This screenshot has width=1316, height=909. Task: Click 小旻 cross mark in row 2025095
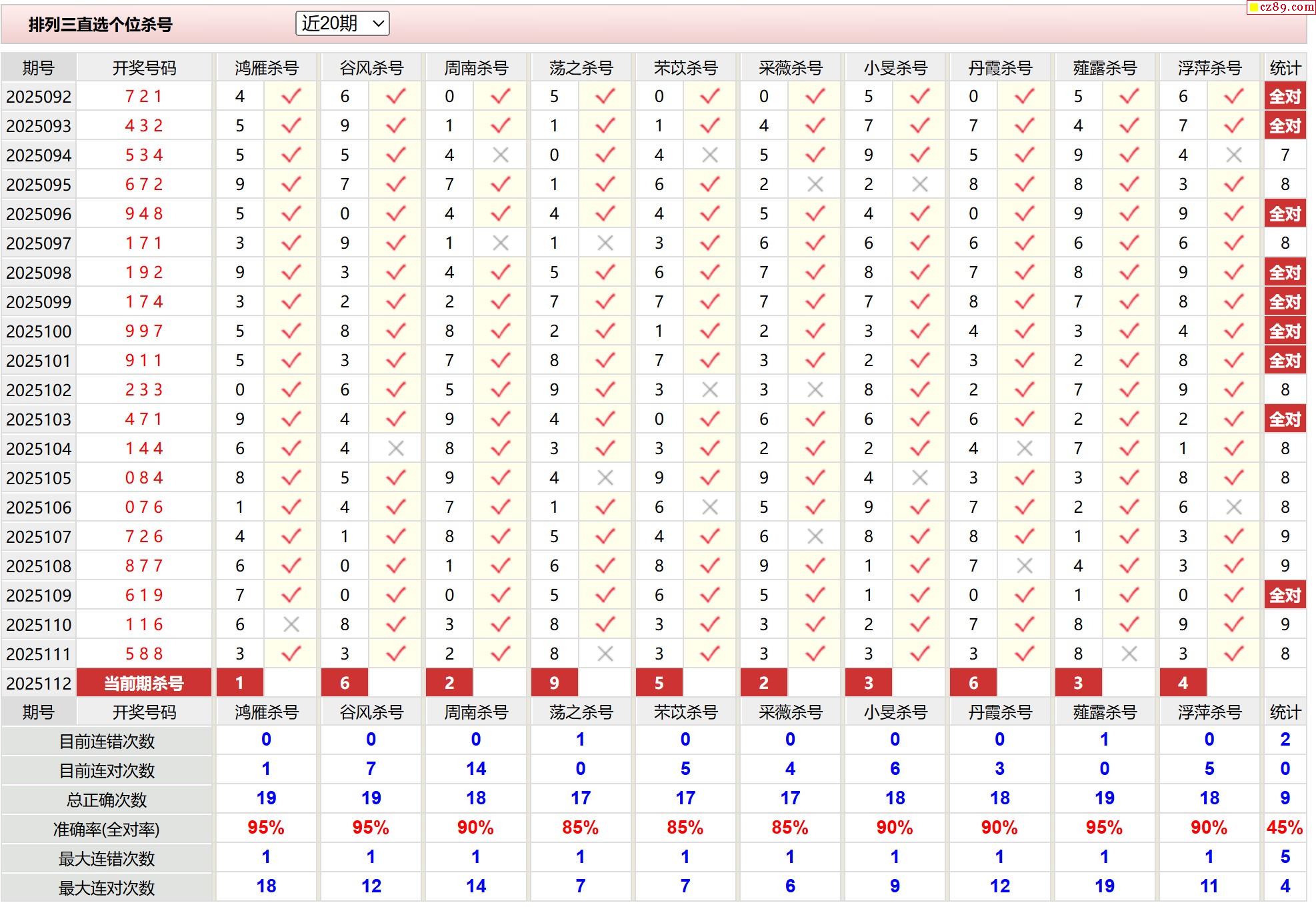pyautogui.click(x=919, y=185)
